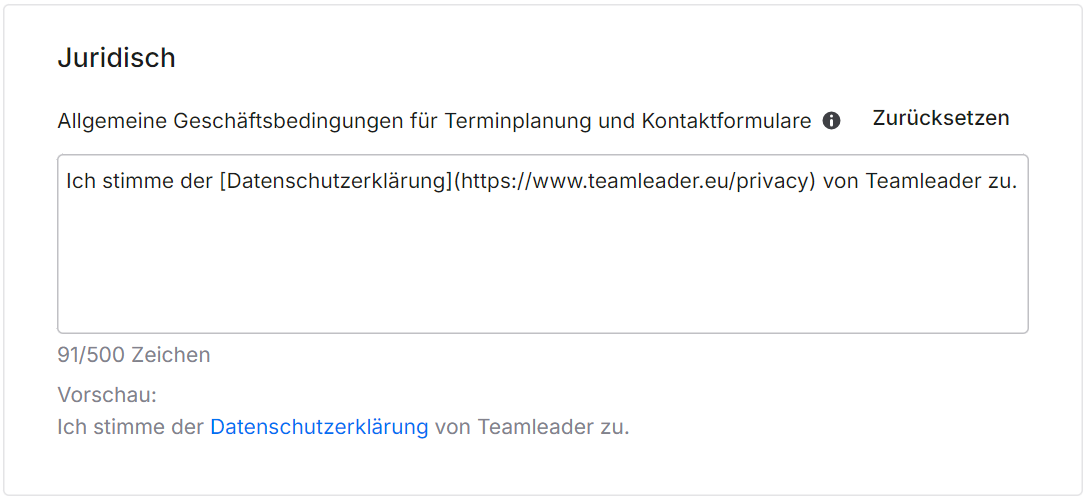Click the closing parenthesis after privacy URL

coord(811,182)
